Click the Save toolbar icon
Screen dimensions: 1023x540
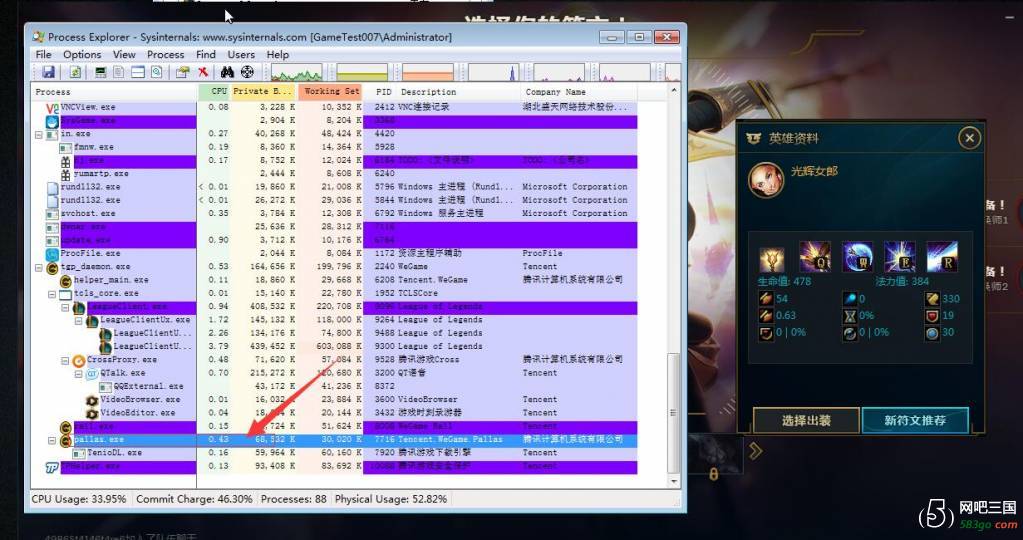click(x=48, y=72)
